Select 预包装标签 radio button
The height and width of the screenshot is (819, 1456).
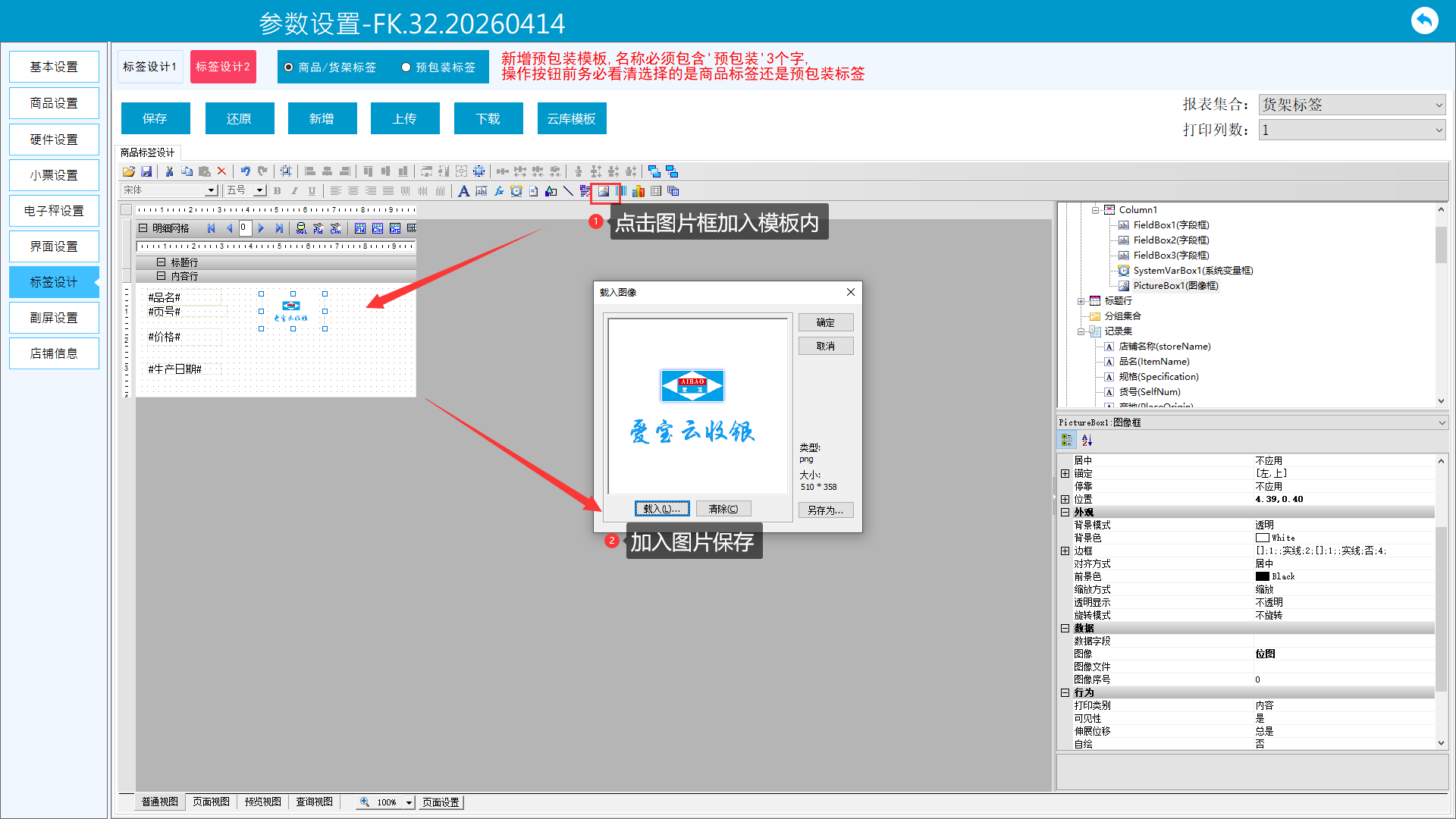[x=406, y=67]
